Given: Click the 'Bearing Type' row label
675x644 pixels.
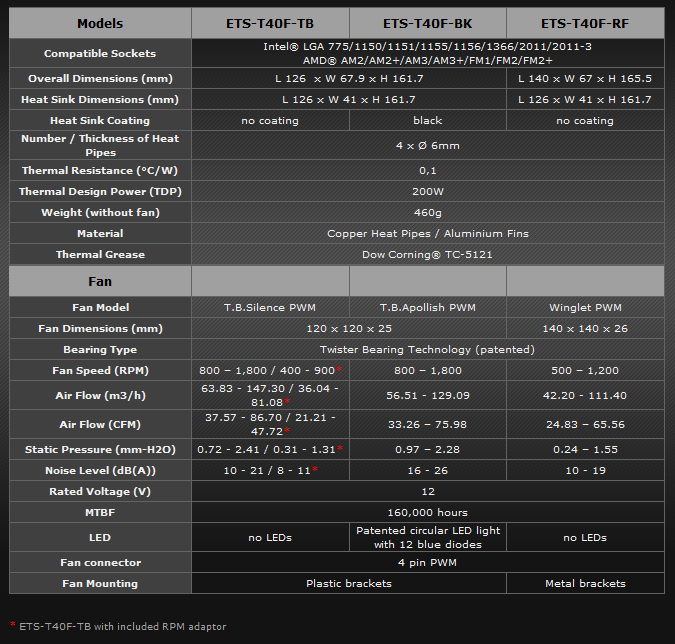Looking at the screenshot, I should 100,350.
